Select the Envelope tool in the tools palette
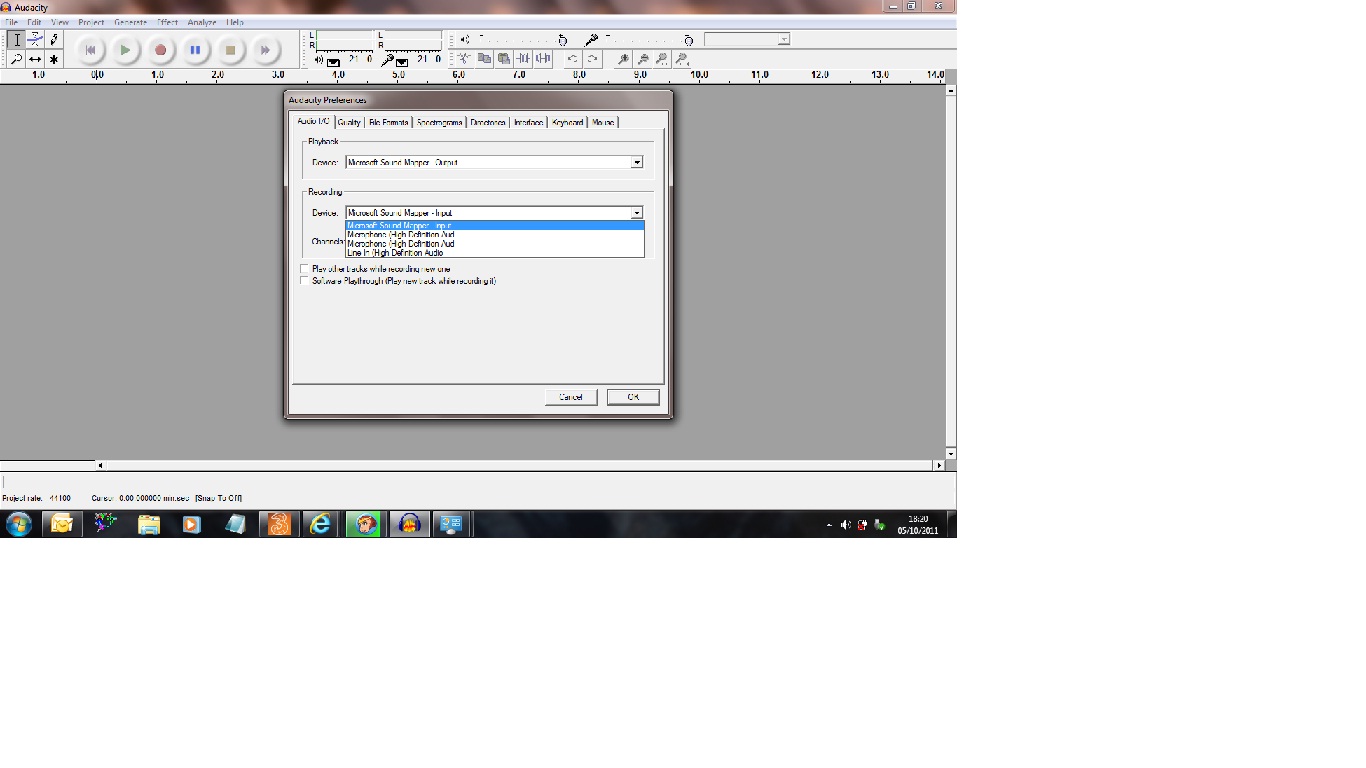The image size is (1366, 768). tap(35, 40)
